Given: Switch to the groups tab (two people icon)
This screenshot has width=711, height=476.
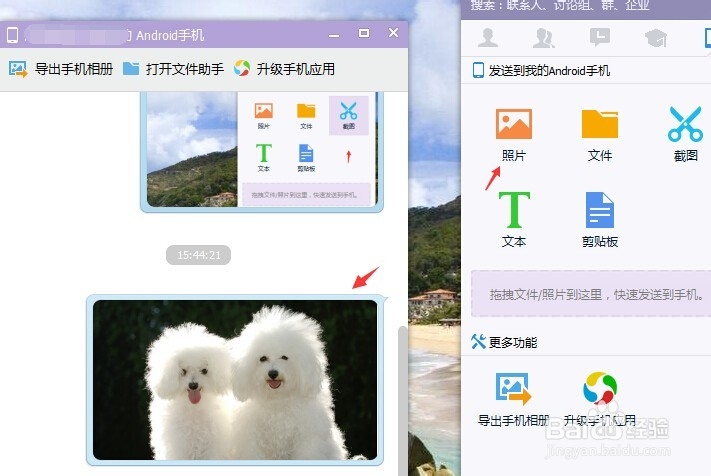Looking at the screenshot, I should [544, 38].
